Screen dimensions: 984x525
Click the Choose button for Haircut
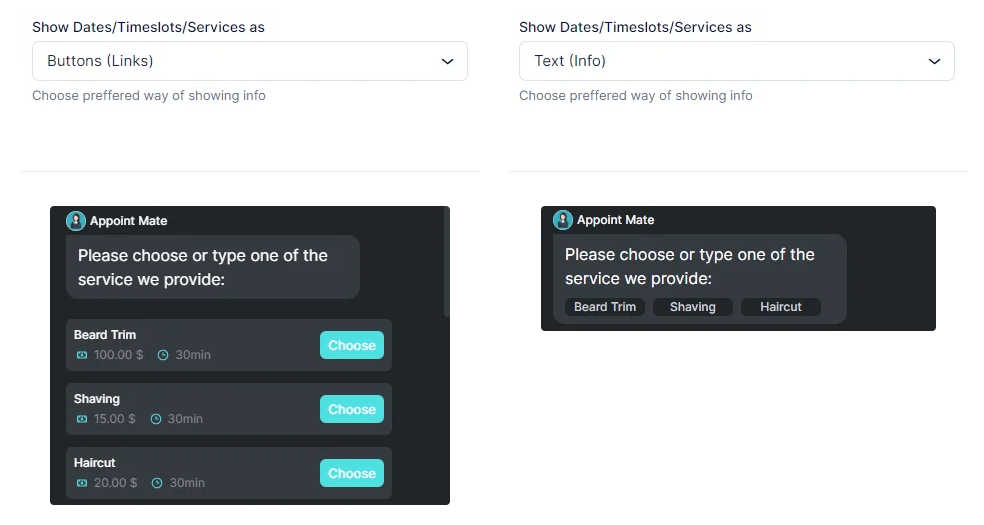pyautogui.click(x=351, y=473)
